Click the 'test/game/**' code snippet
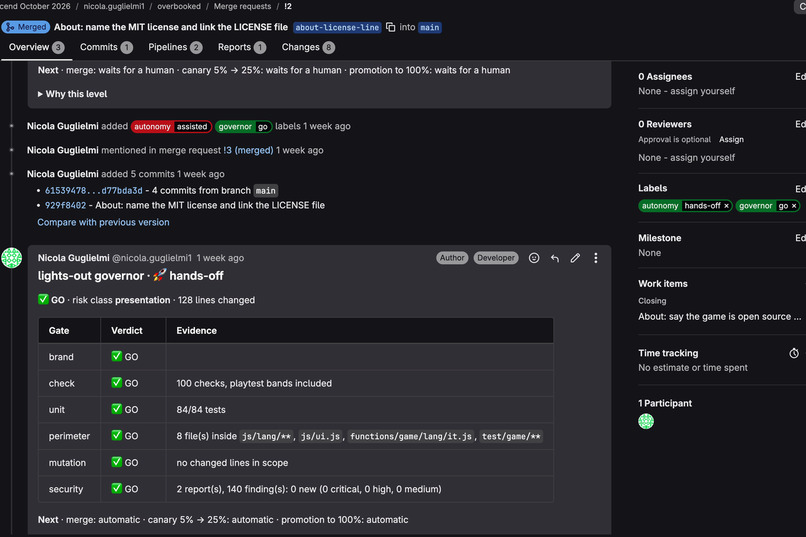The width and height of the screenshot is (806, 537). (x=511, y=436)
